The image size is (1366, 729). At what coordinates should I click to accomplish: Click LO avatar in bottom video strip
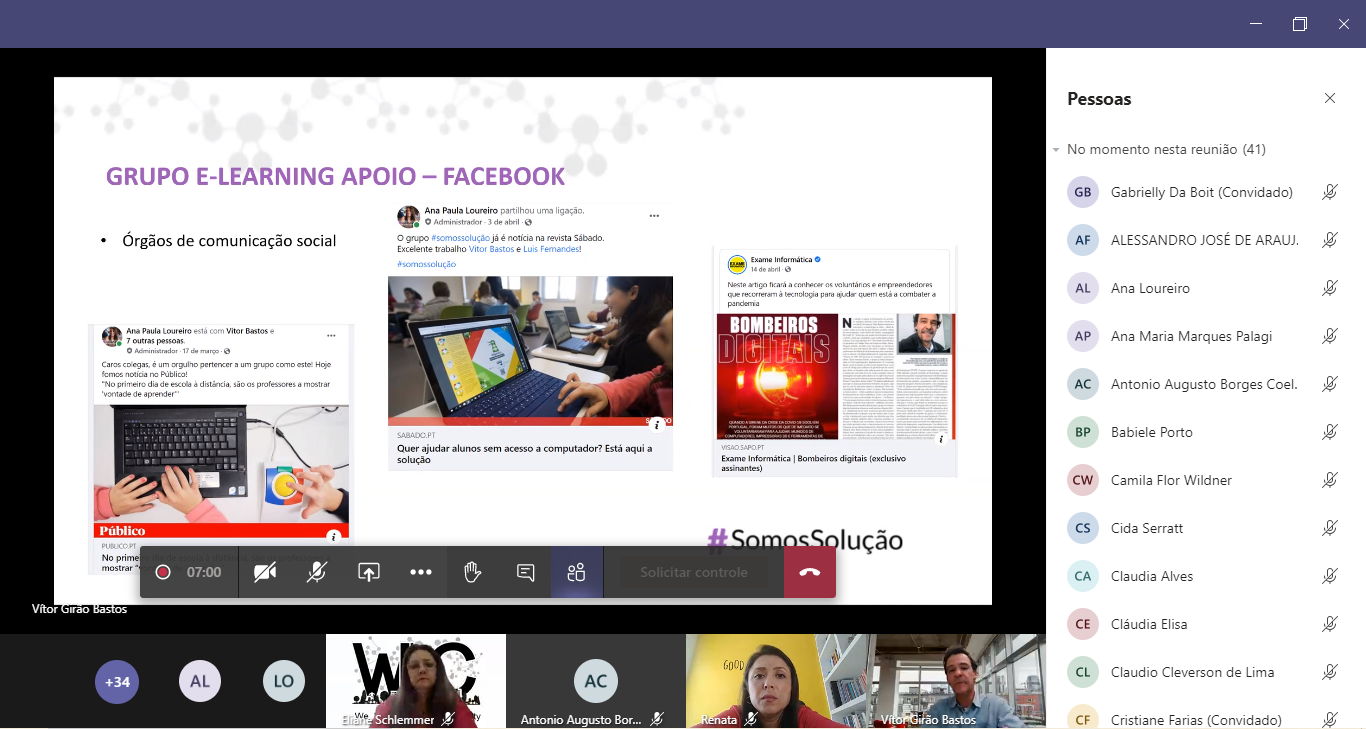coord(284,682)
